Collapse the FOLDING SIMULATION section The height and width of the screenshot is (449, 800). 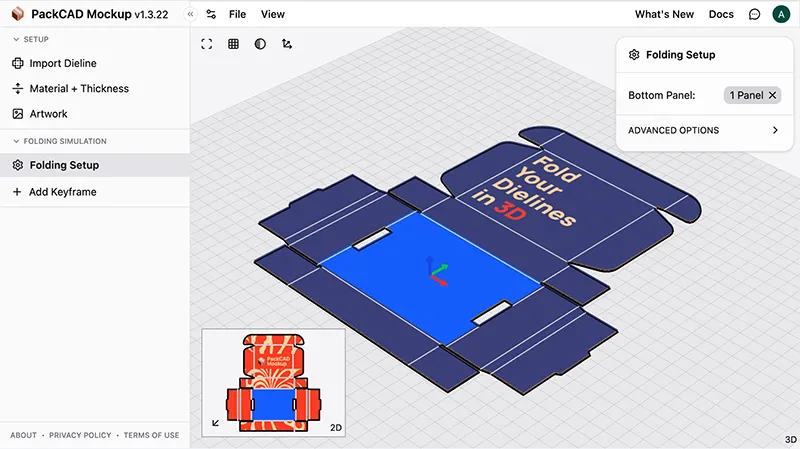coord(60,141)
